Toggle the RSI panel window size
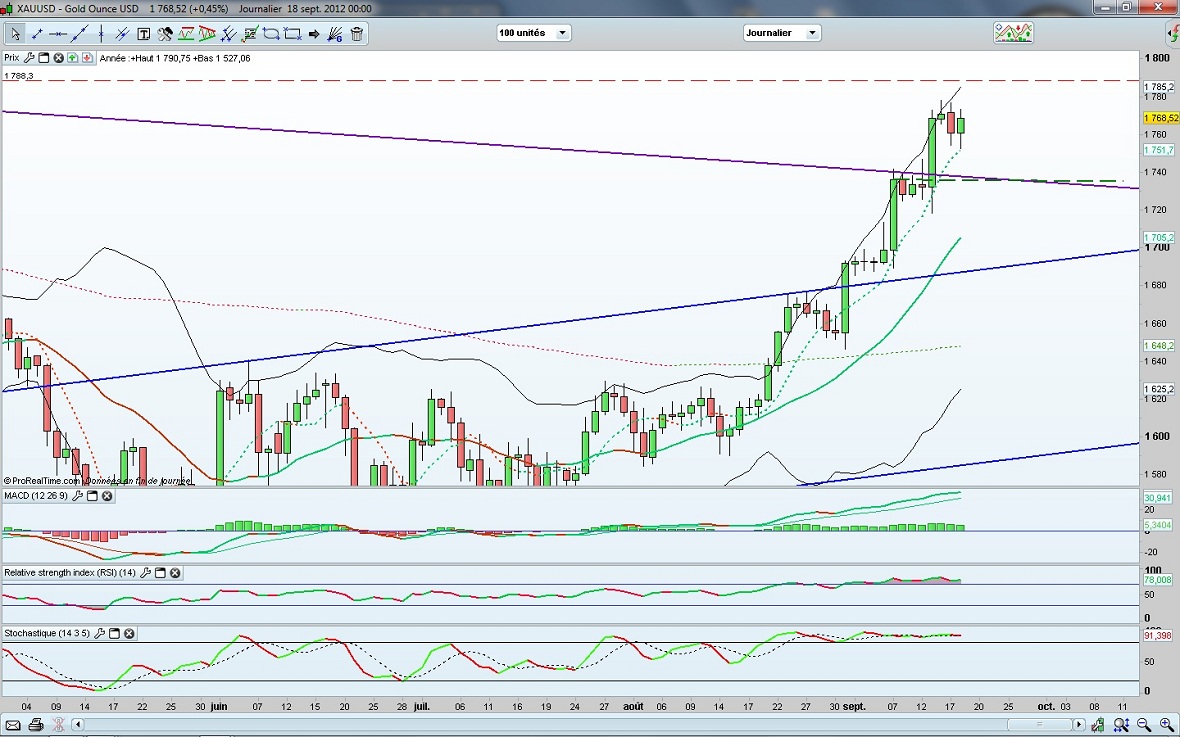 160,573
